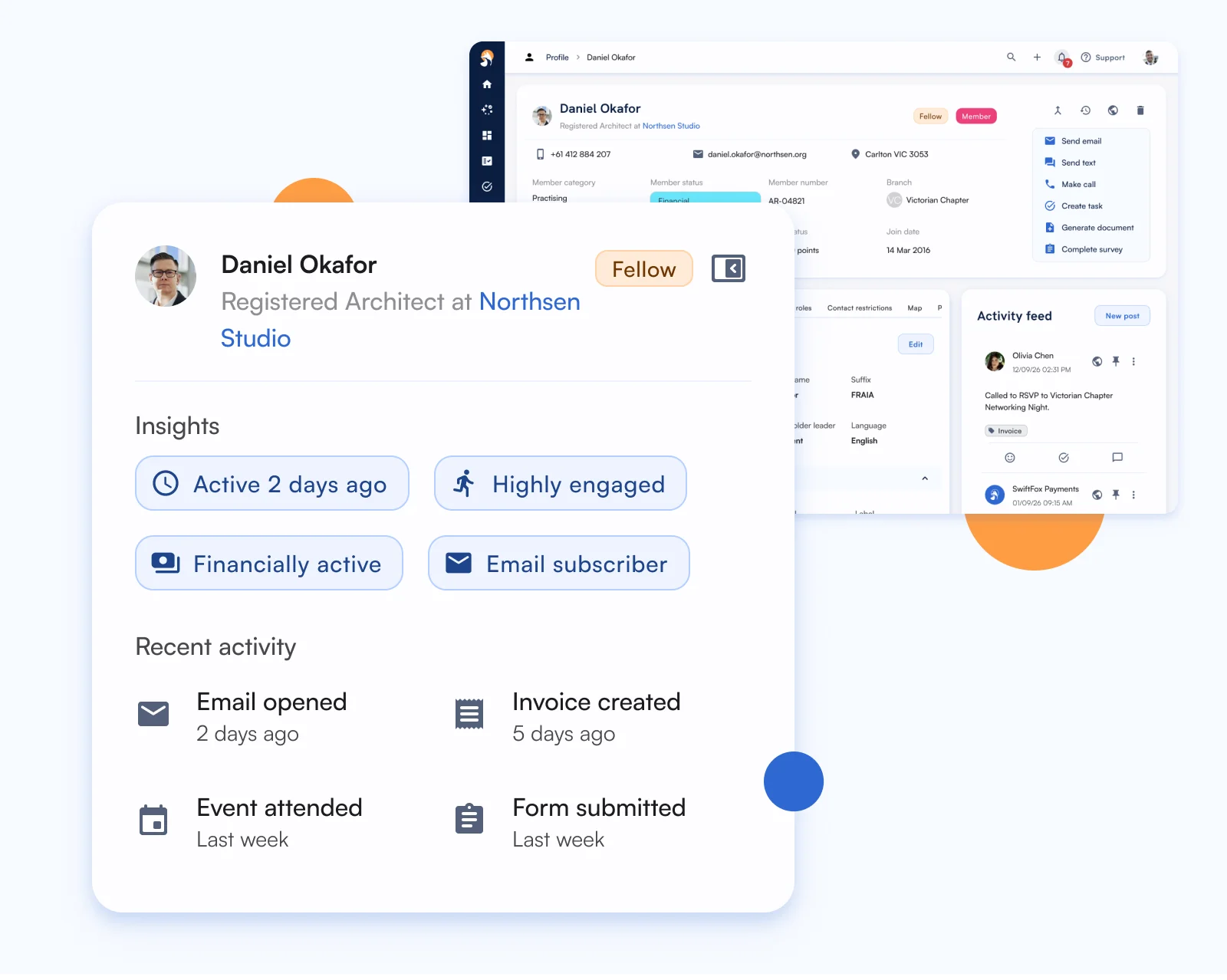
Task: Open the sparkle icon in the dark sidebar
Action: 487,110
